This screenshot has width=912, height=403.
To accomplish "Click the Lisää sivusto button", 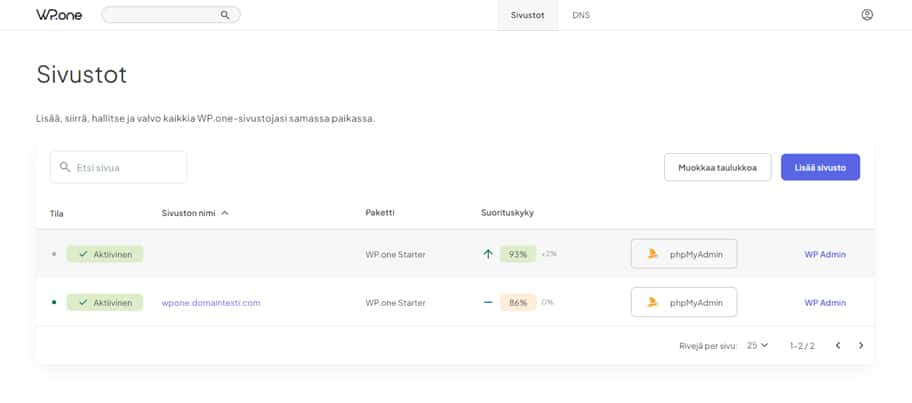I will click(x=820, y=167).
